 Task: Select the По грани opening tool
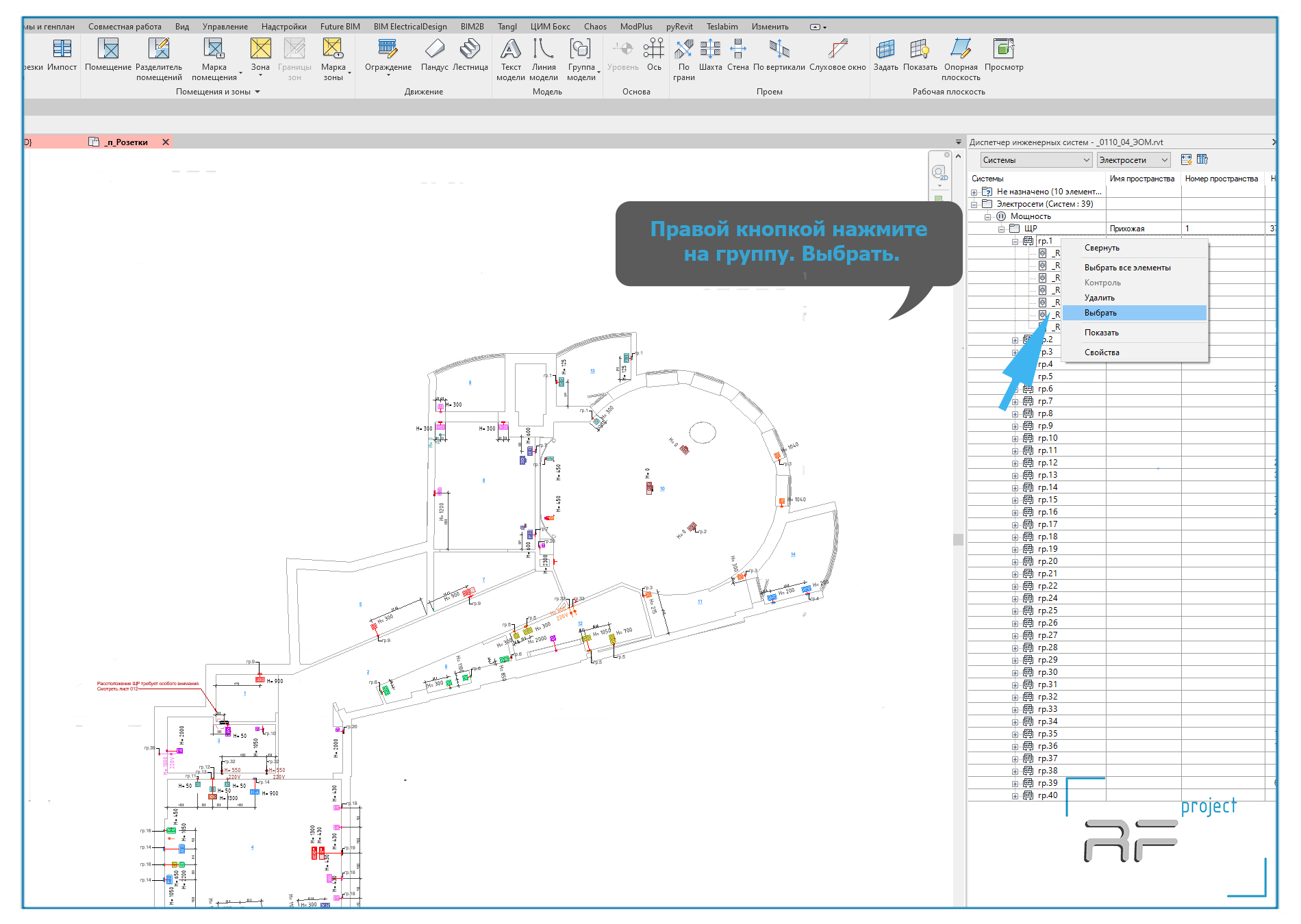pyautogui.click(x=684, y=60)
